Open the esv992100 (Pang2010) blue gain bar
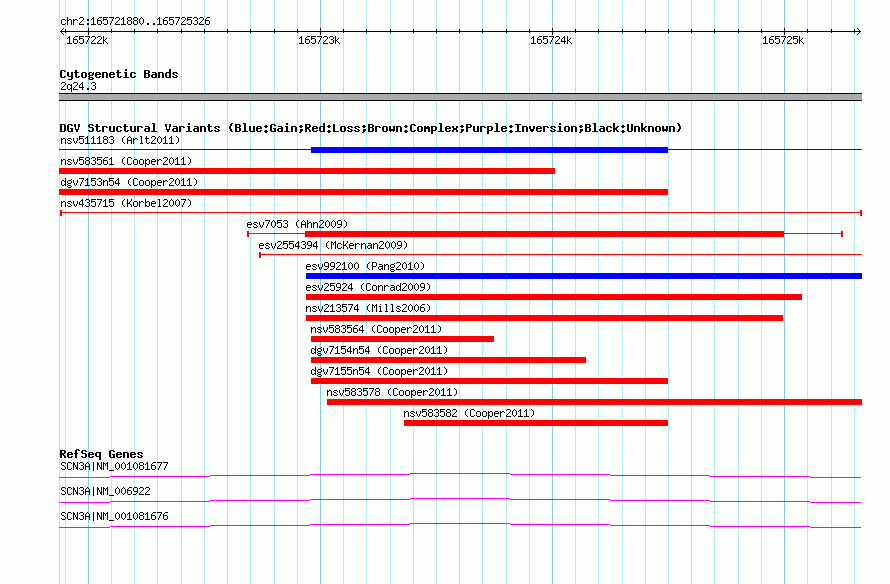This screenshot has width=890, height=584. [584, 276]
